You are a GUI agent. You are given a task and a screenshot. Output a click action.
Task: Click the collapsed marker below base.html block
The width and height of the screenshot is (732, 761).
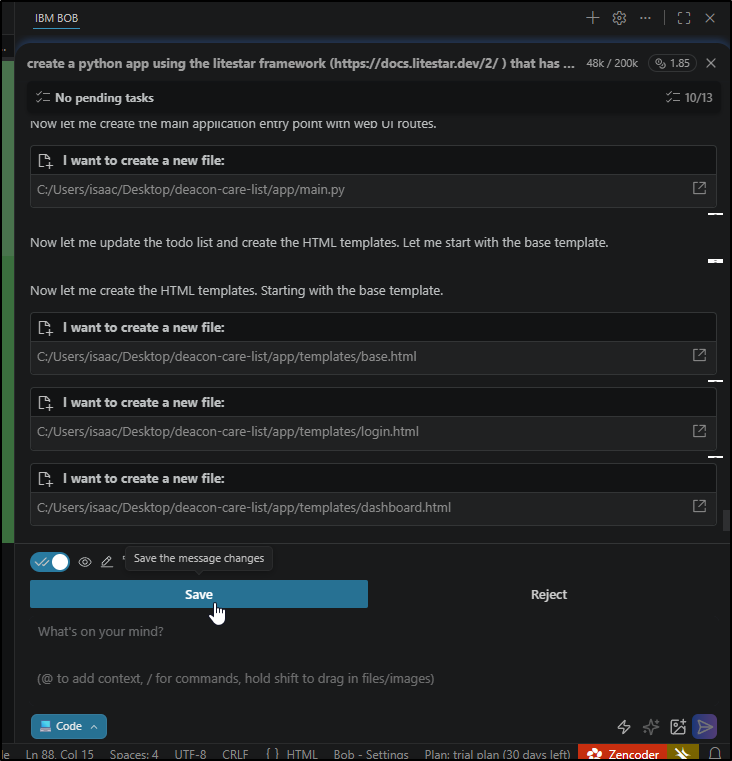[715, 381]
